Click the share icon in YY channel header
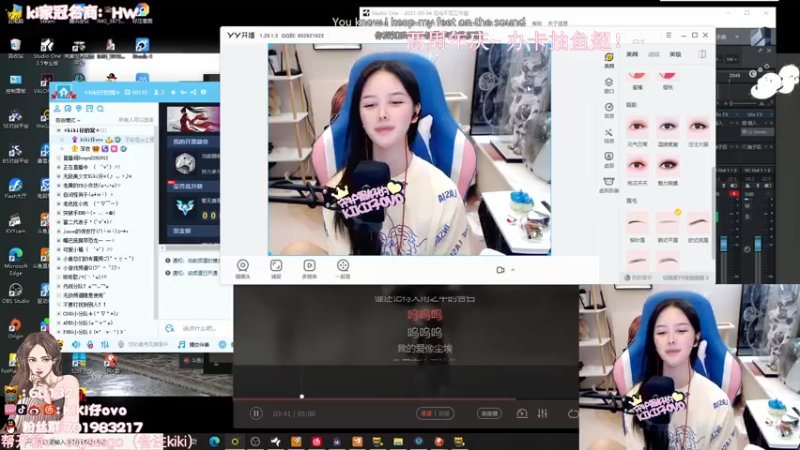 coord(193,92)
